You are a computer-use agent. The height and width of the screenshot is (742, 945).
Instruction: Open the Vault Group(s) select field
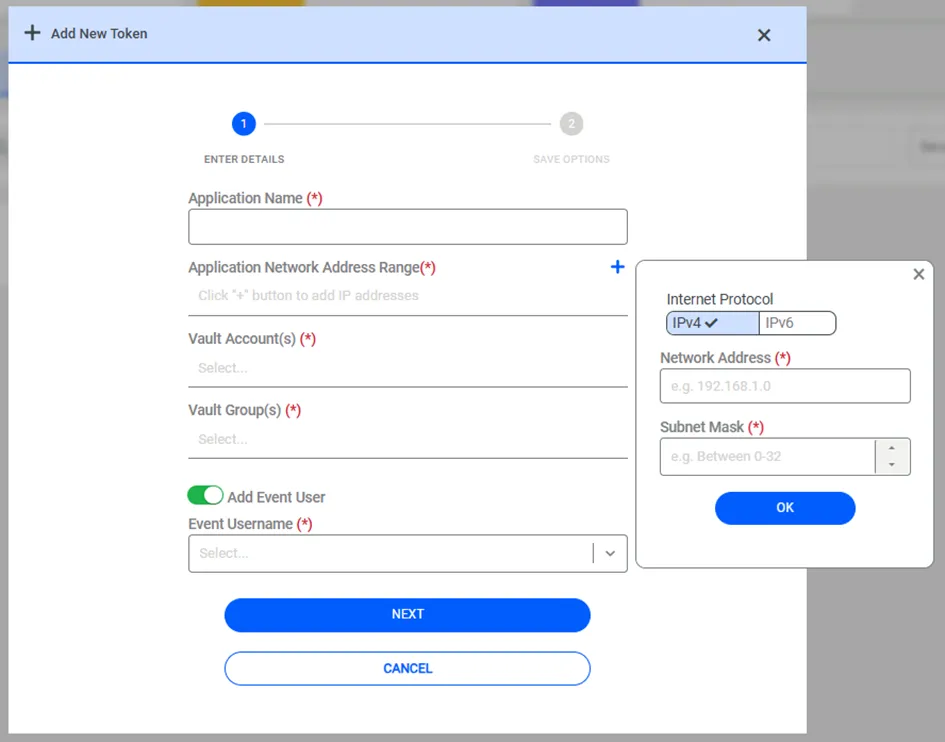(407, 439)
